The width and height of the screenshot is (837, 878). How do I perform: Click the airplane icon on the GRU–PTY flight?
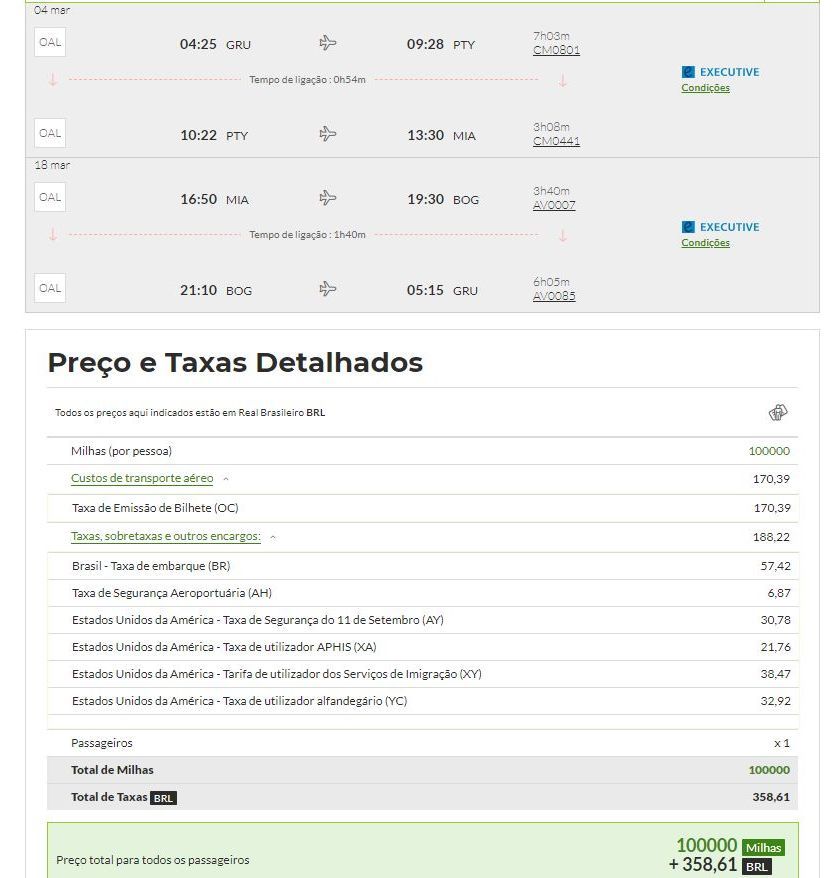click(328, 43)
